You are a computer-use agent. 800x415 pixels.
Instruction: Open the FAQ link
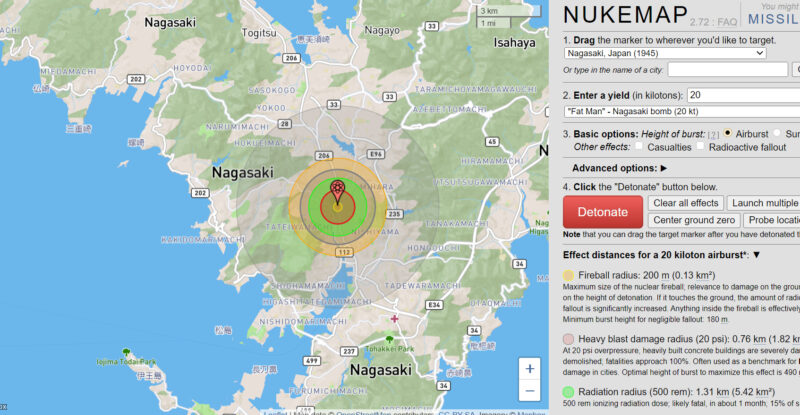(x=730, y=19)
